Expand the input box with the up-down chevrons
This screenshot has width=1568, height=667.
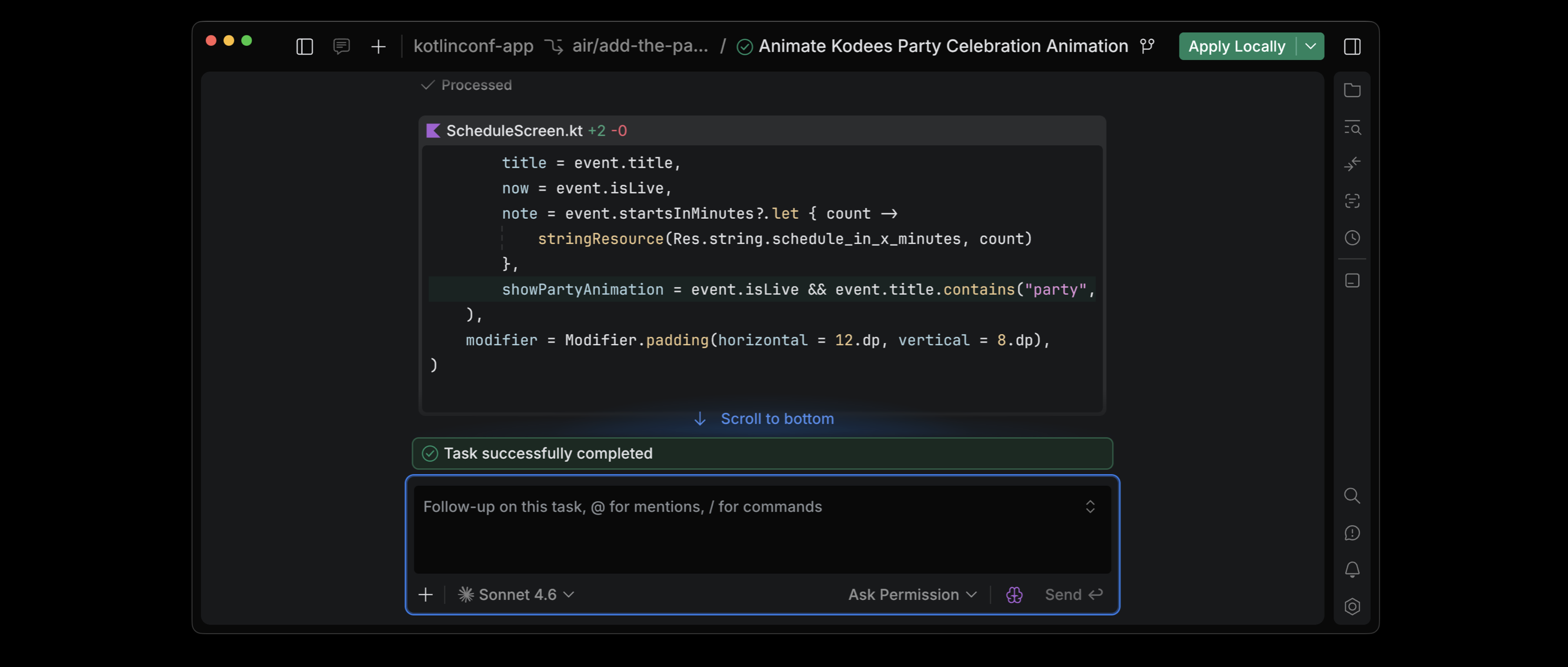[x=1090, y=507]
